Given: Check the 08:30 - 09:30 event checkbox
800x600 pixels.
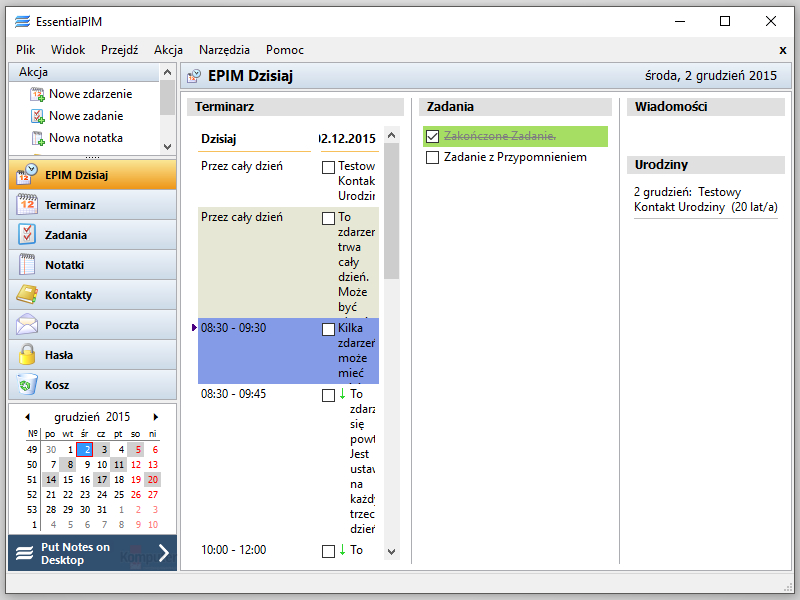Looking at the screenshot, I should coord(329,329).
